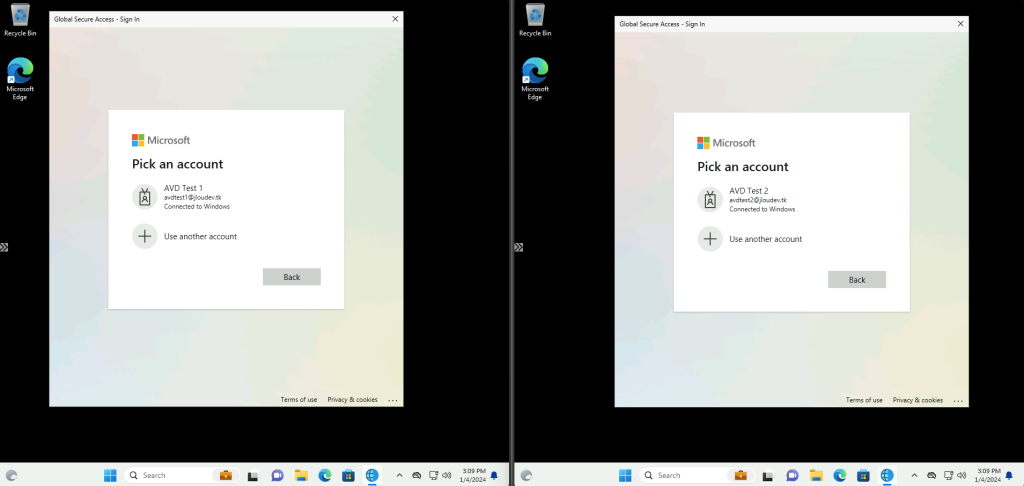The image size is (1024, 486).
Task: Open network status on AVD Test 2 taskbar
Action: (948, 476)
